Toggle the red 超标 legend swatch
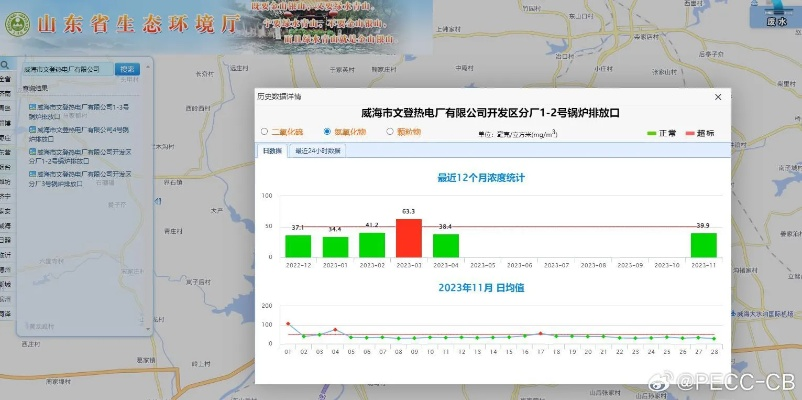Viewport: 802px width, 400px height. pos(691,133)
